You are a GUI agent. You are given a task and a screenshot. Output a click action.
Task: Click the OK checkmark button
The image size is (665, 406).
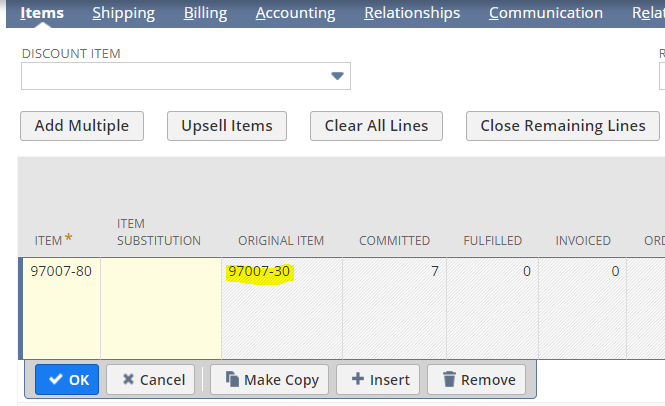coord(67,379)
